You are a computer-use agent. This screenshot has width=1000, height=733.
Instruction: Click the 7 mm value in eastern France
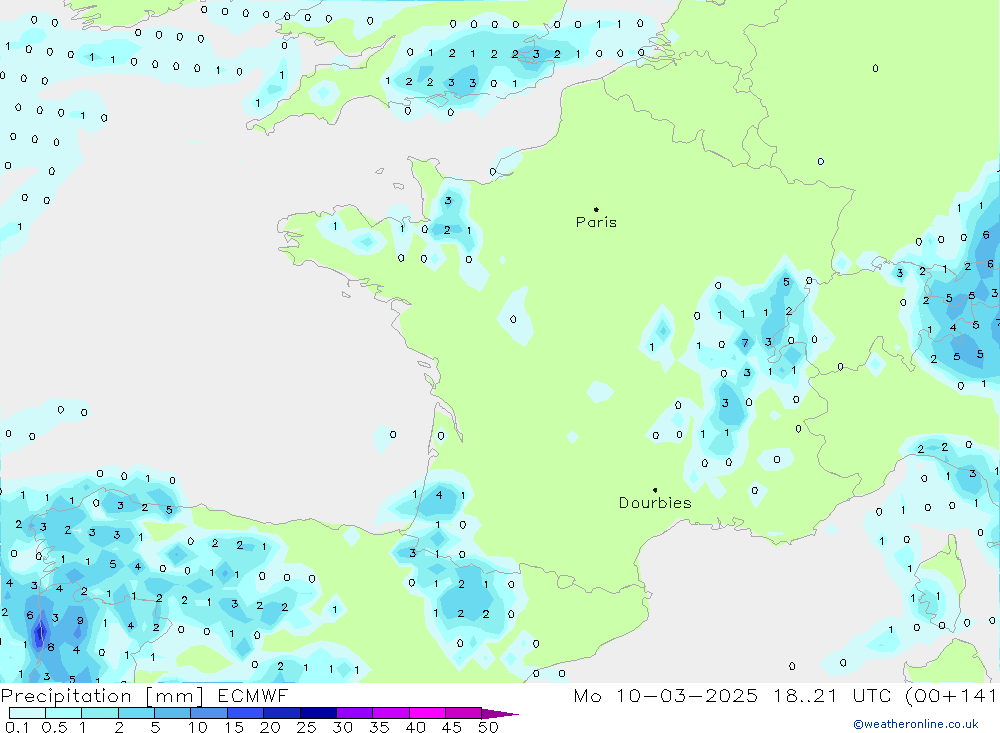744,343
